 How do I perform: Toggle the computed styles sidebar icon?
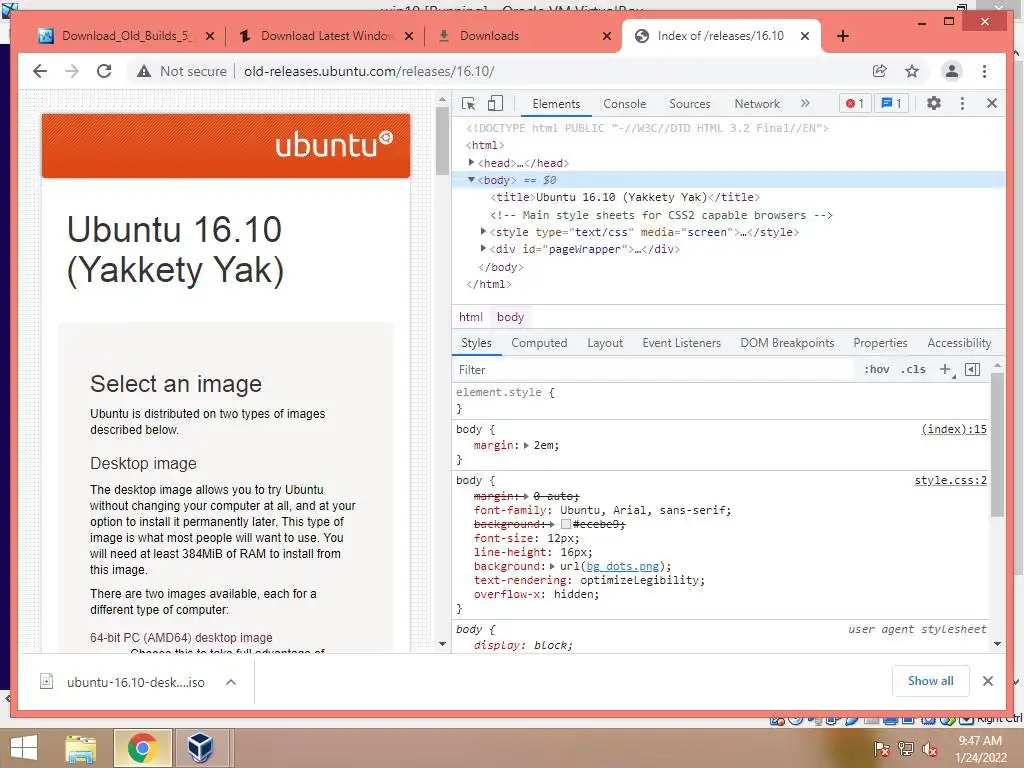pyautogui.click(x=972, y=370)
